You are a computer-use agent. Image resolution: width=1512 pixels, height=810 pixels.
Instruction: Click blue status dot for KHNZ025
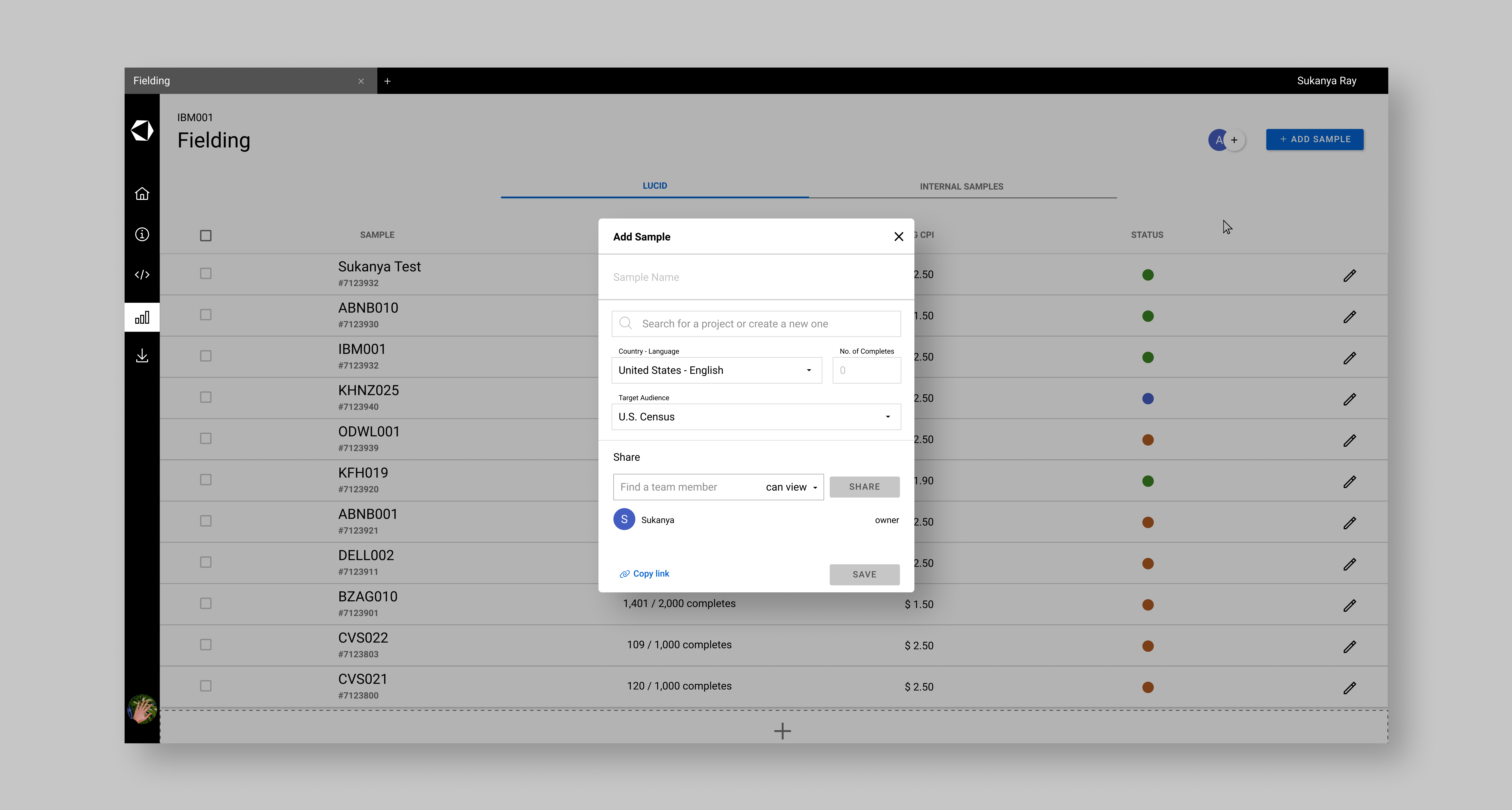click(1148, 399)
